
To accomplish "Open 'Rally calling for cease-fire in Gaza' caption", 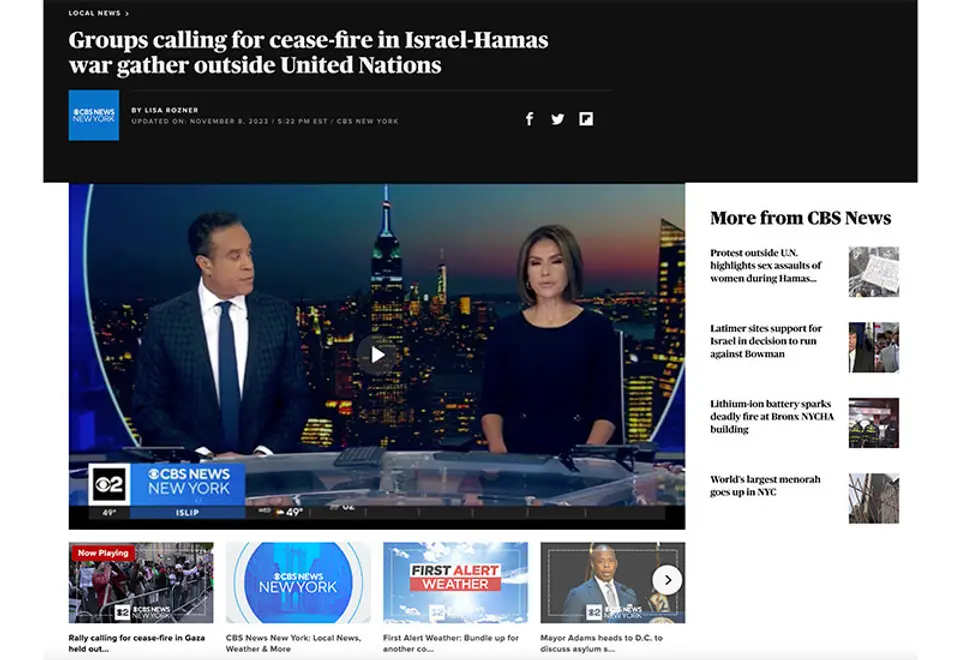I will point(137,643).
